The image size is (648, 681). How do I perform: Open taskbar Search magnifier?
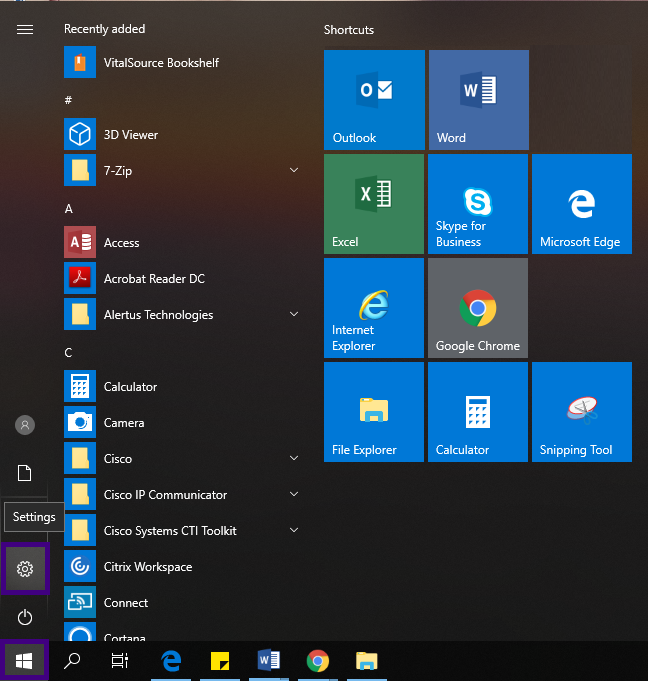[72, 661]
